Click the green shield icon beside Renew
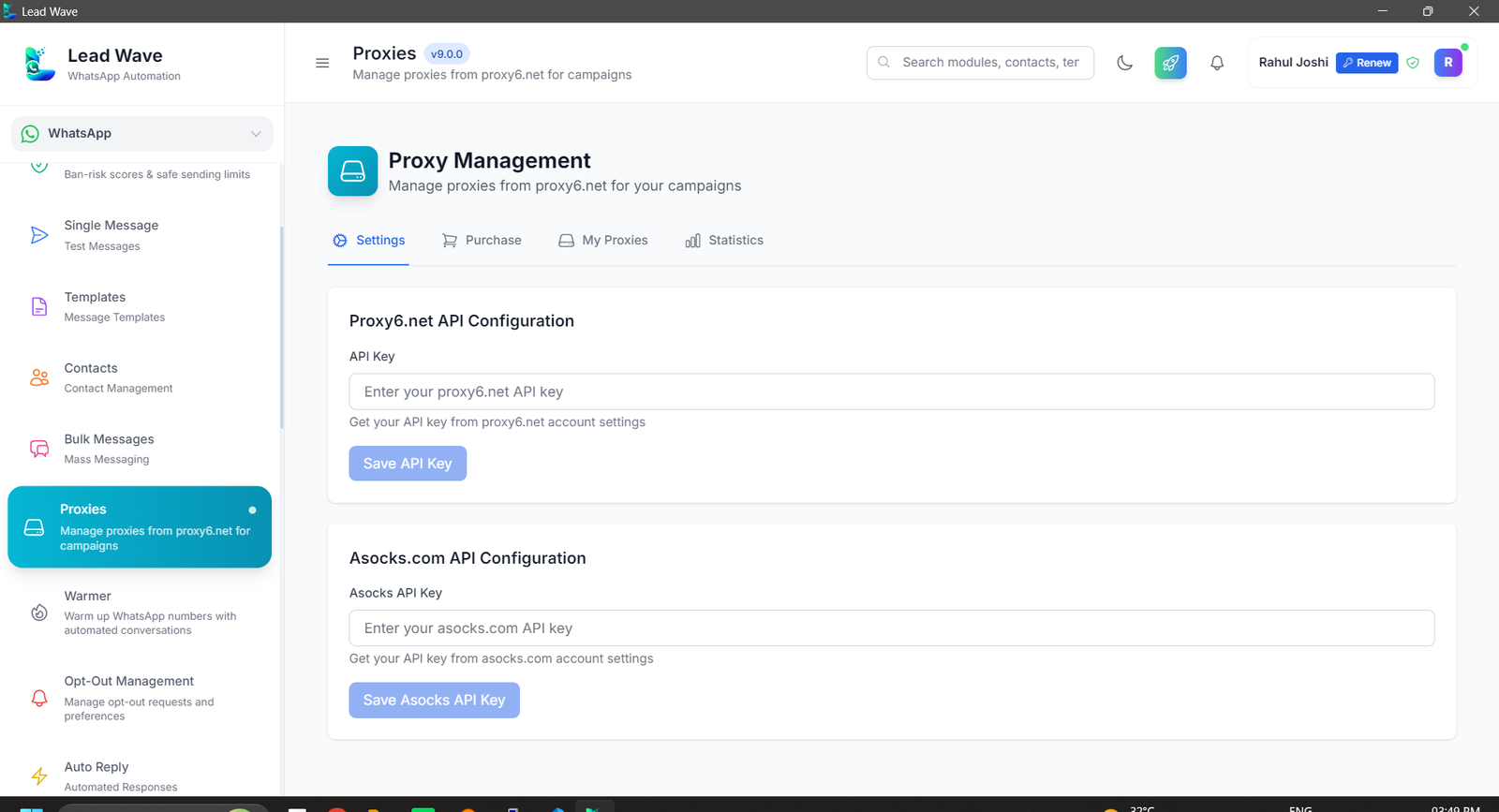 (1413, 63)
